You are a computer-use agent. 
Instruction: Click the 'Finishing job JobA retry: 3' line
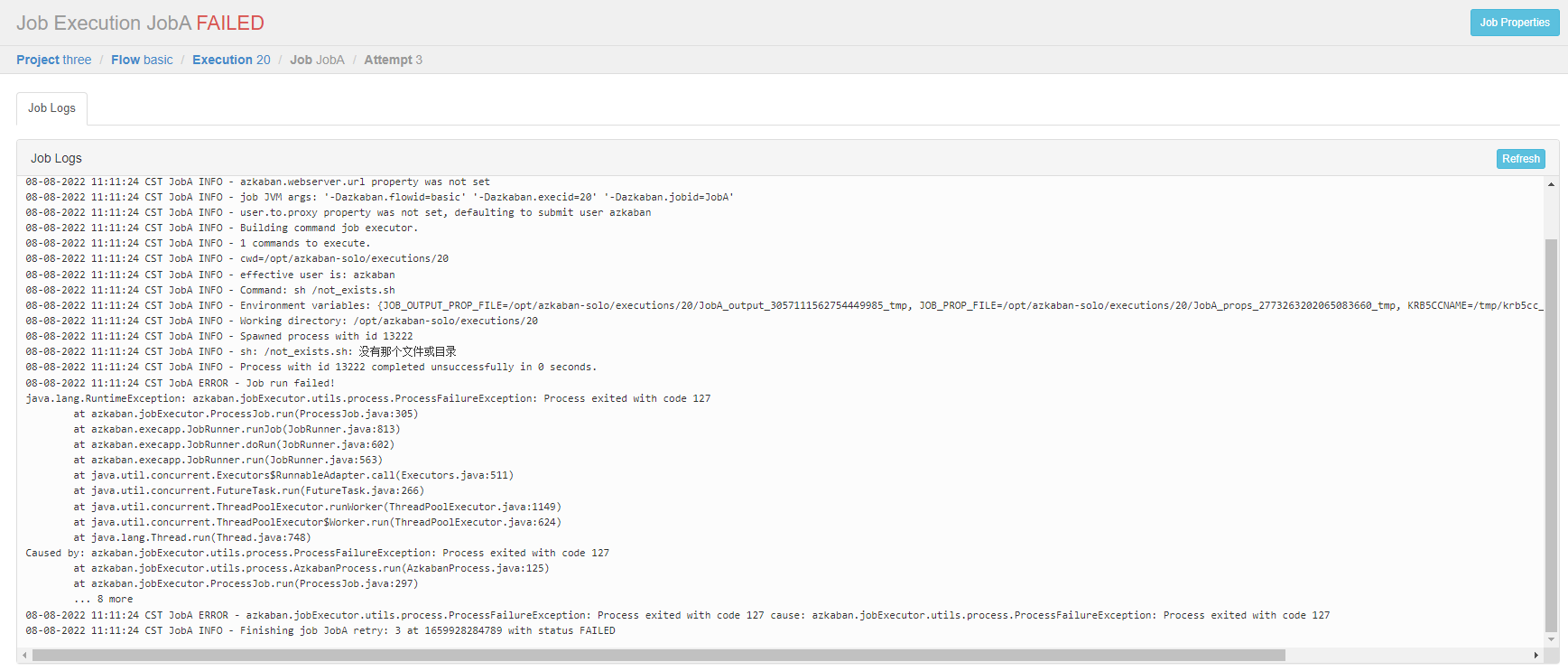[320, 630]
